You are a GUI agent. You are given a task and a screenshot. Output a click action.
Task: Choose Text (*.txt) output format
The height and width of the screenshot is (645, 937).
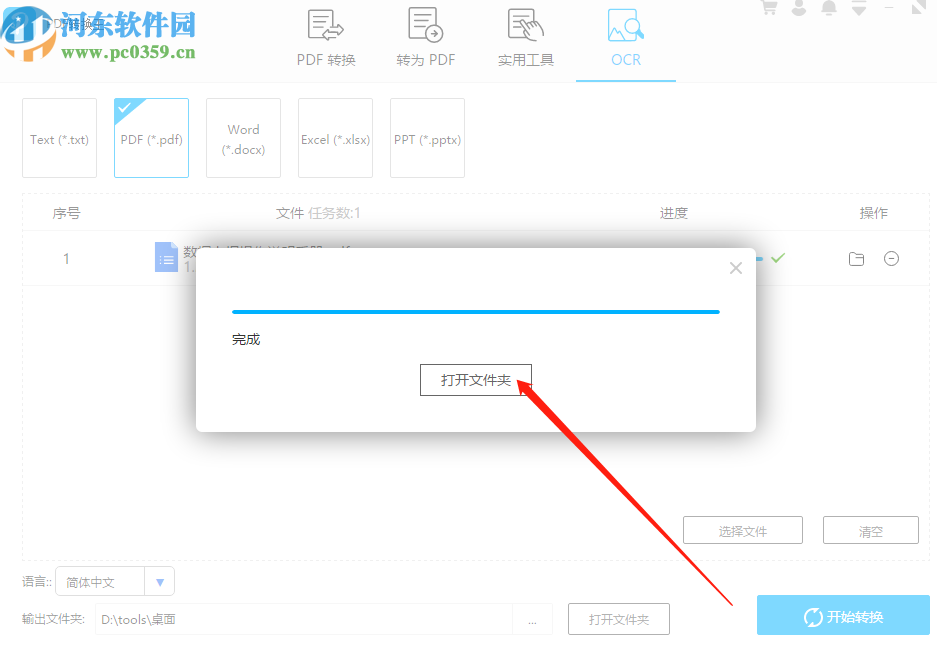(59, 138)
